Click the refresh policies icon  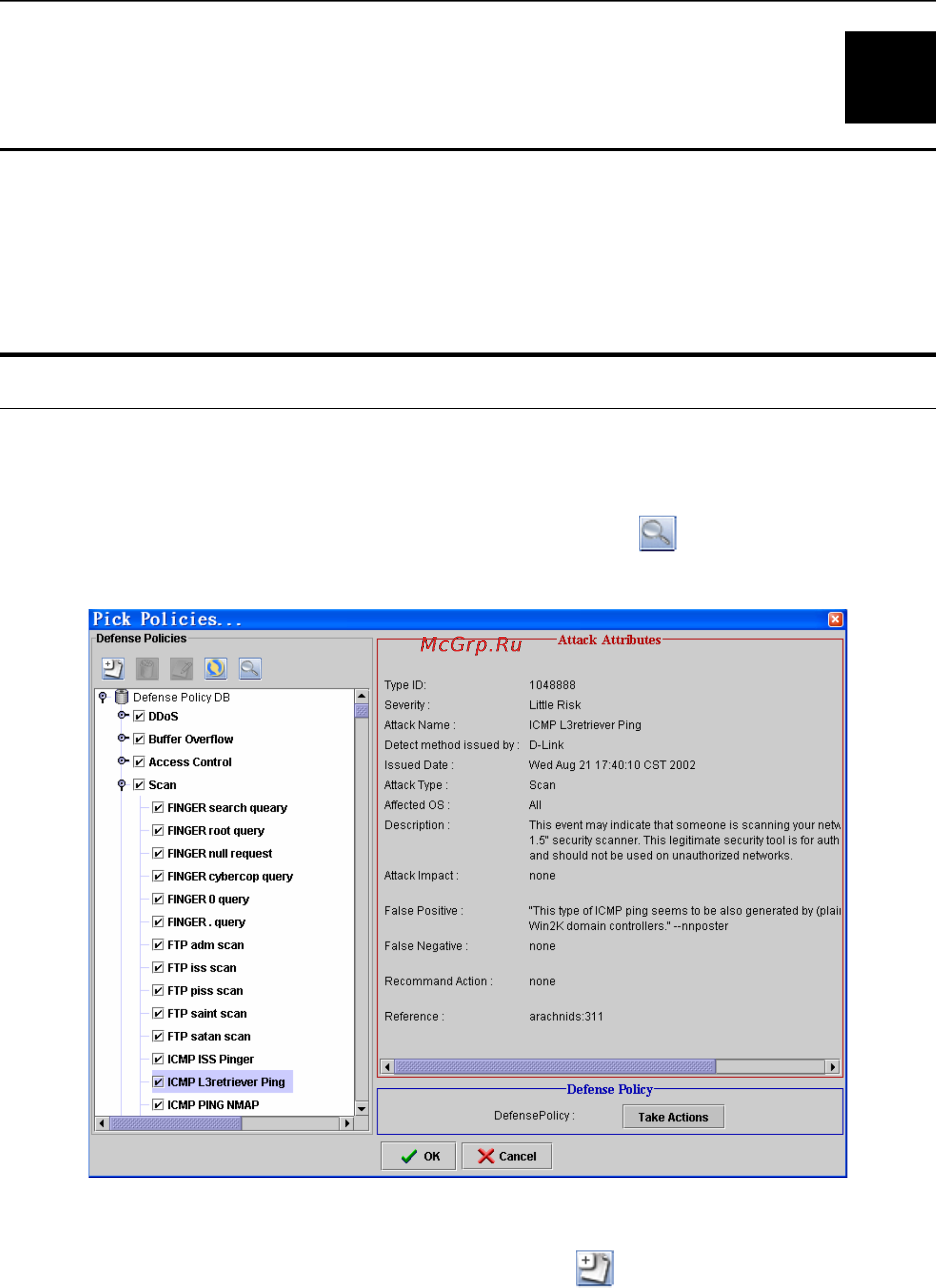tap(215, 668)
